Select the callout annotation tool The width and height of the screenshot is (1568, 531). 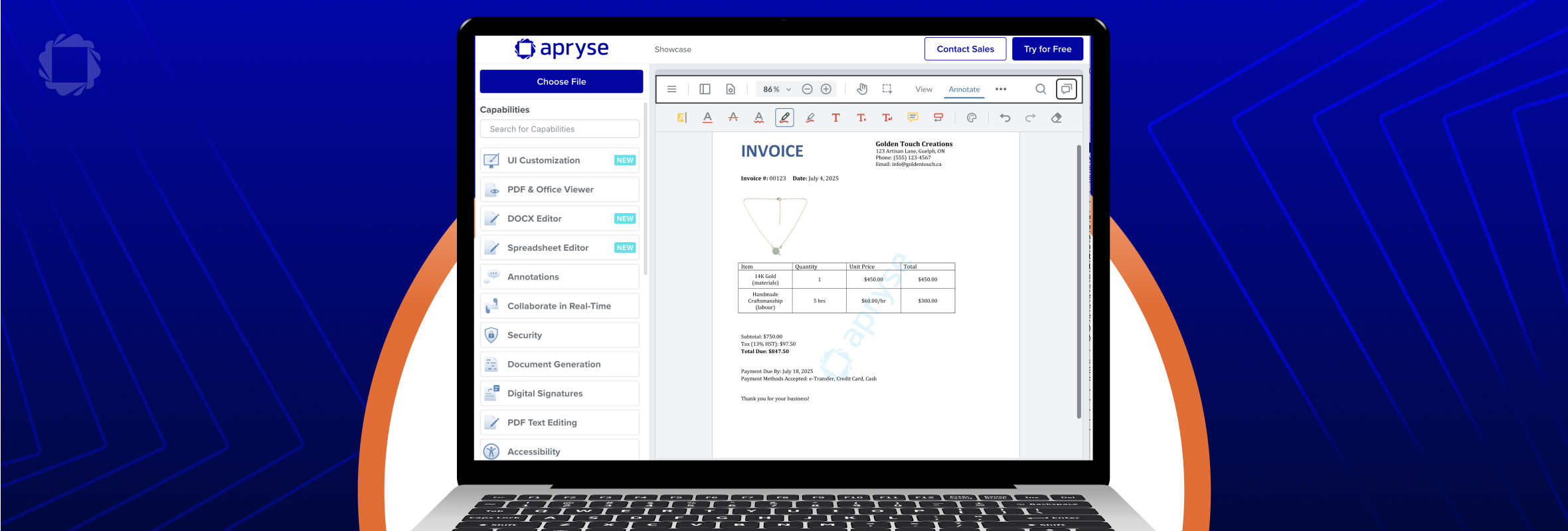coord(938,117)
